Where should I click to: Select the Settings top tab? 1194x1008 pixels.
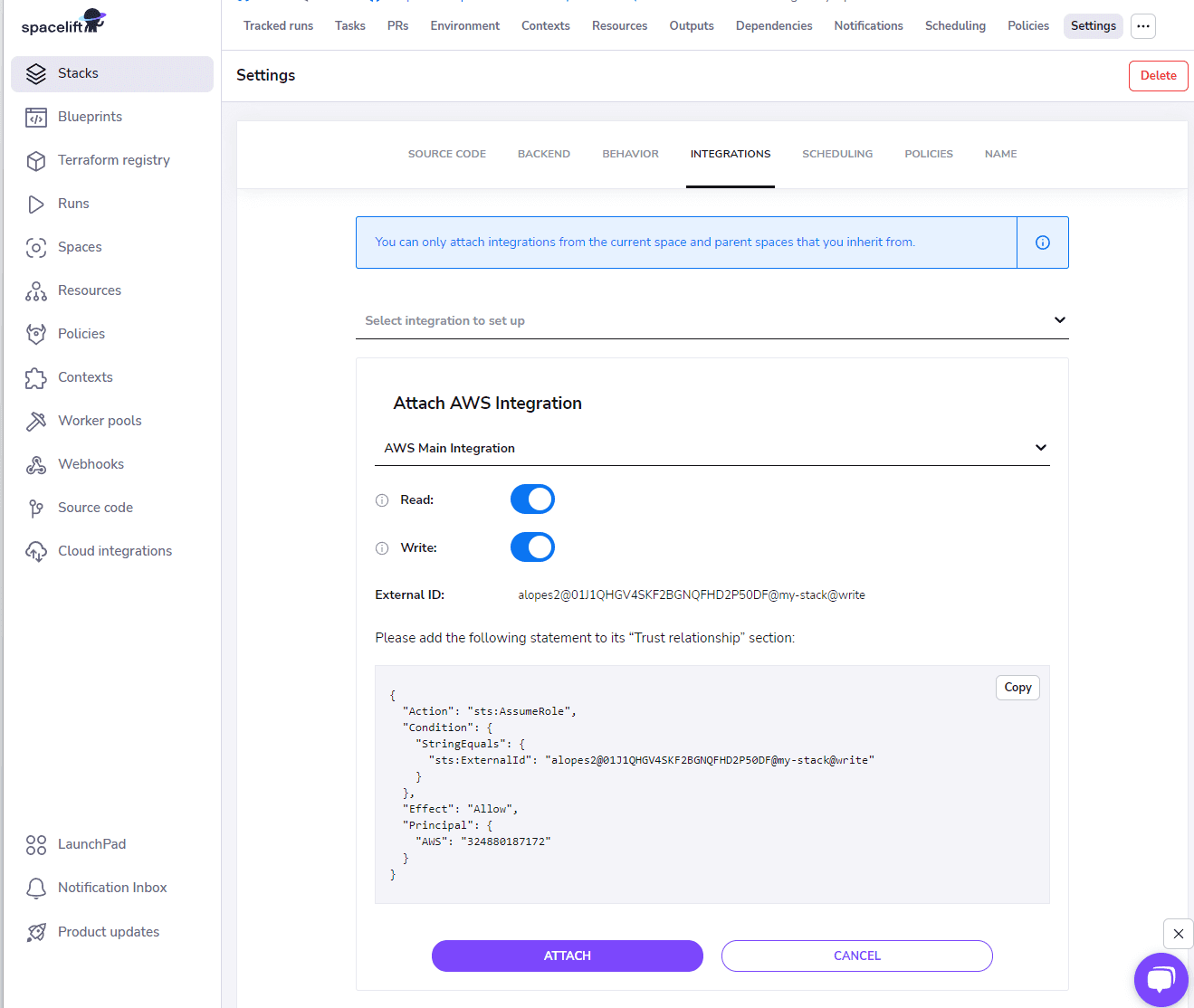[x=1094, y=26]
